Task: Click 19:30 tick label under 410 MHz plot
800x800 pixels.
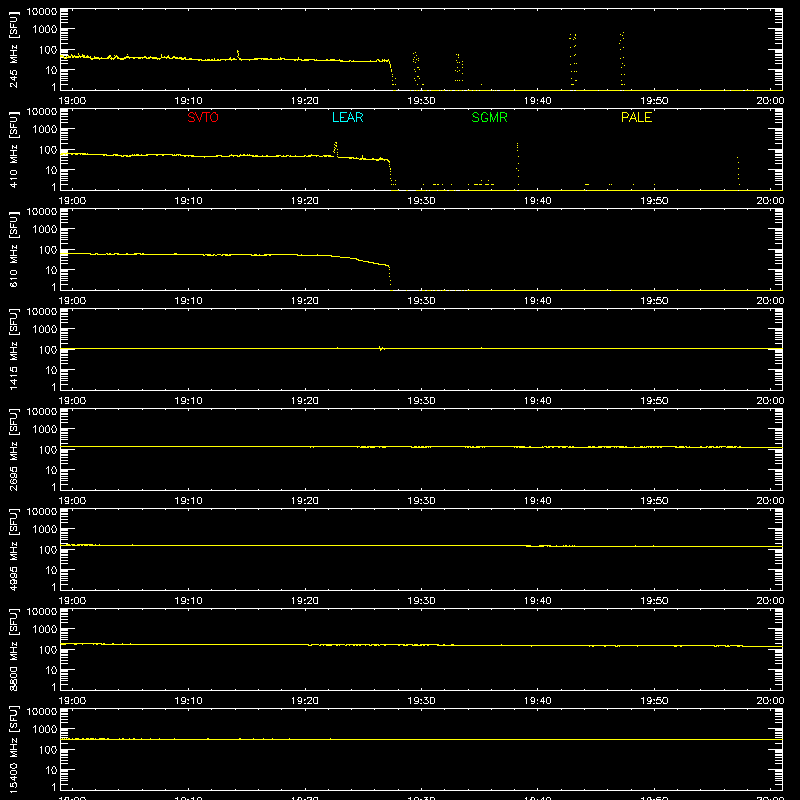Action: click(421, 201)
